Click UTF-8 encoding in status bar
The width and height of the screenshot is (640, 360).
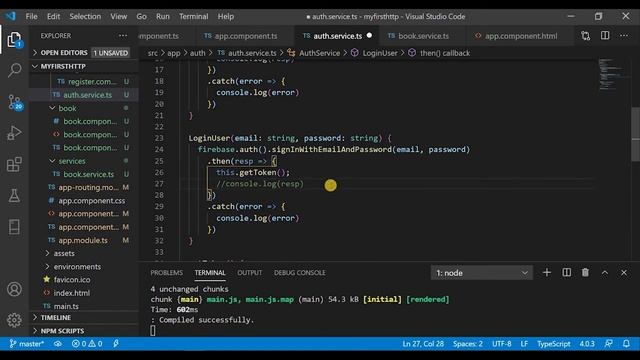click(502, 344)
